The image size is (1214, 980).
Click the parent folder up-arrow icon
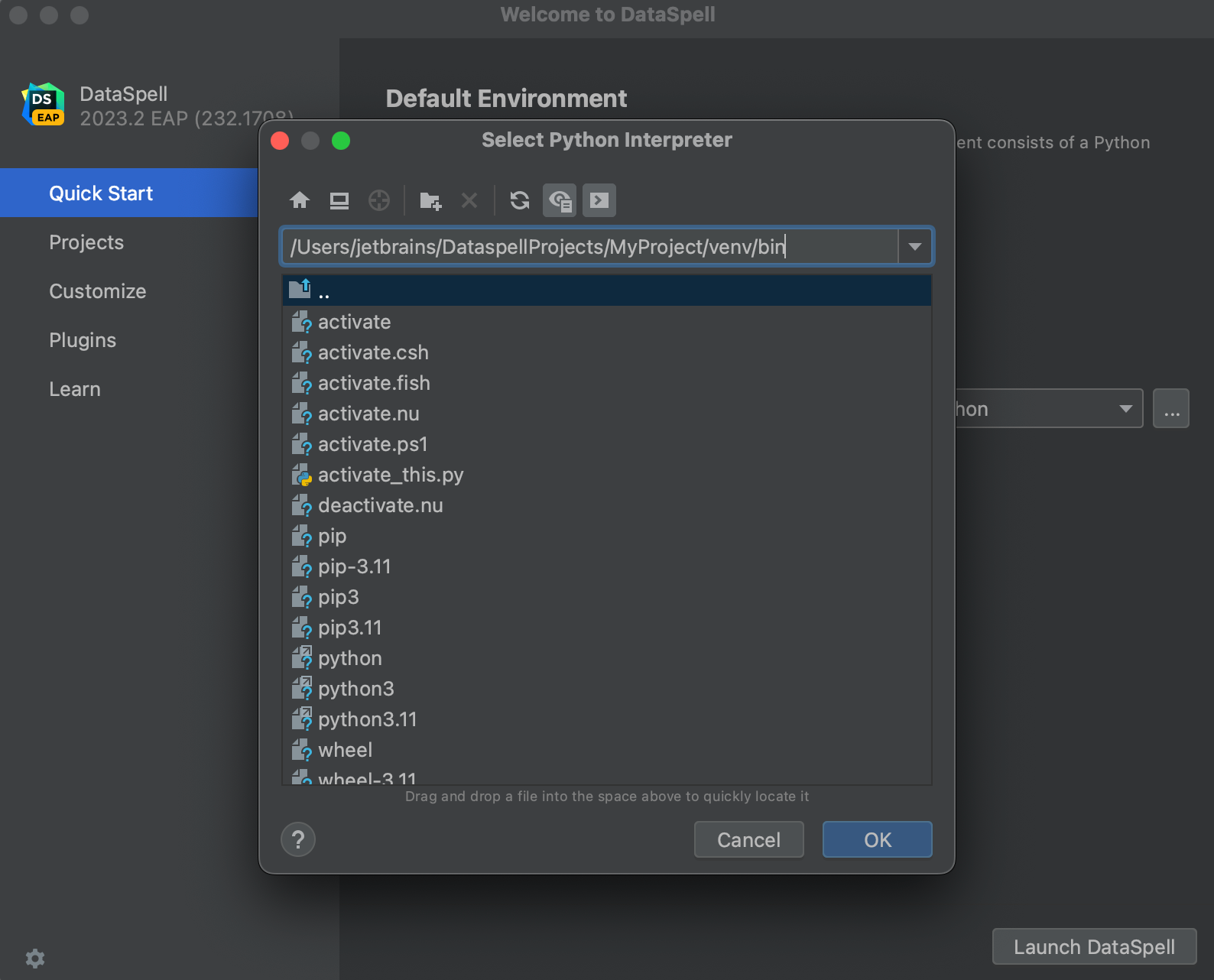click(x=300, y=289)
